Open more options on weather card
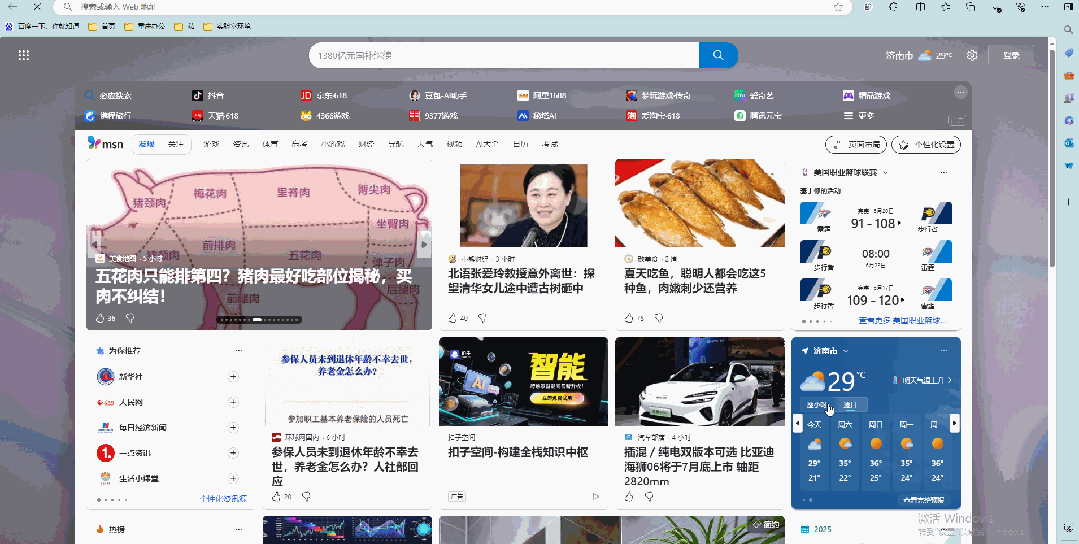The width and height of the screenshot is (1079, 544). [943, 351]
